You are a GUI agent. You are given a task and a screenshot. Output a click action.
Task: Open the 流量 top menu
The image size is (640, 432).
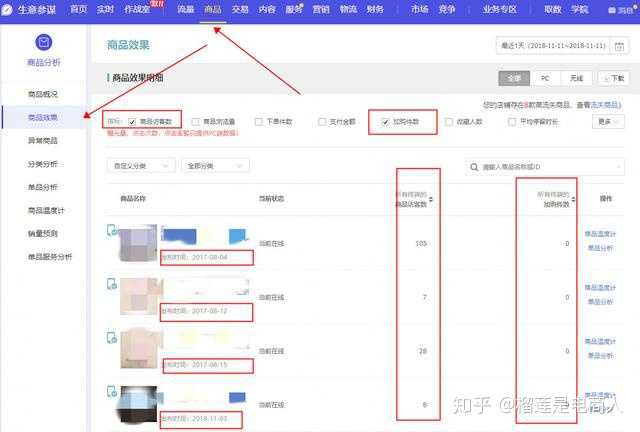pos(186,9)
